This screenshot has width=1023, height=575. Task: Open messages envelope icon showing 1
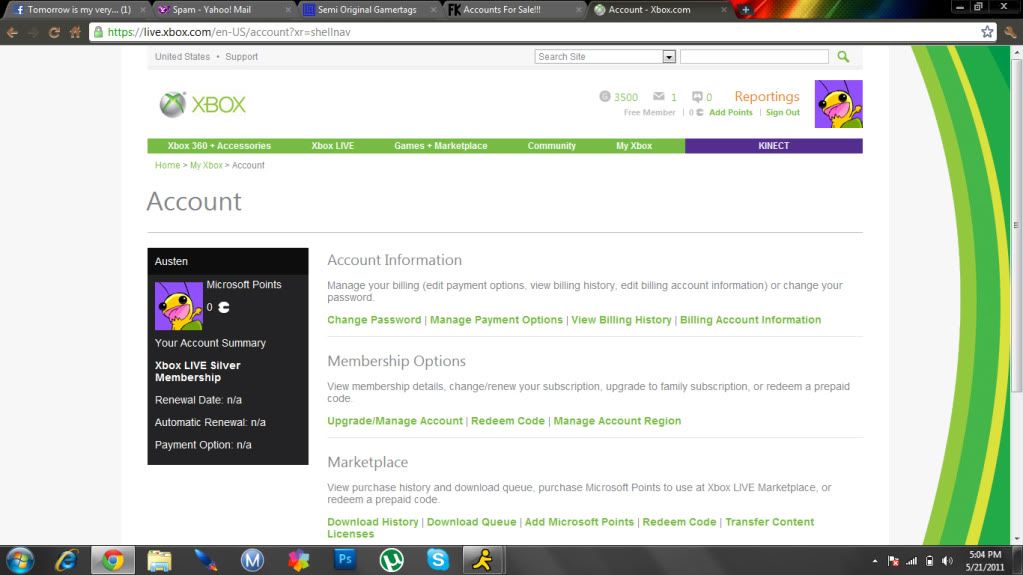coord(659,97)
